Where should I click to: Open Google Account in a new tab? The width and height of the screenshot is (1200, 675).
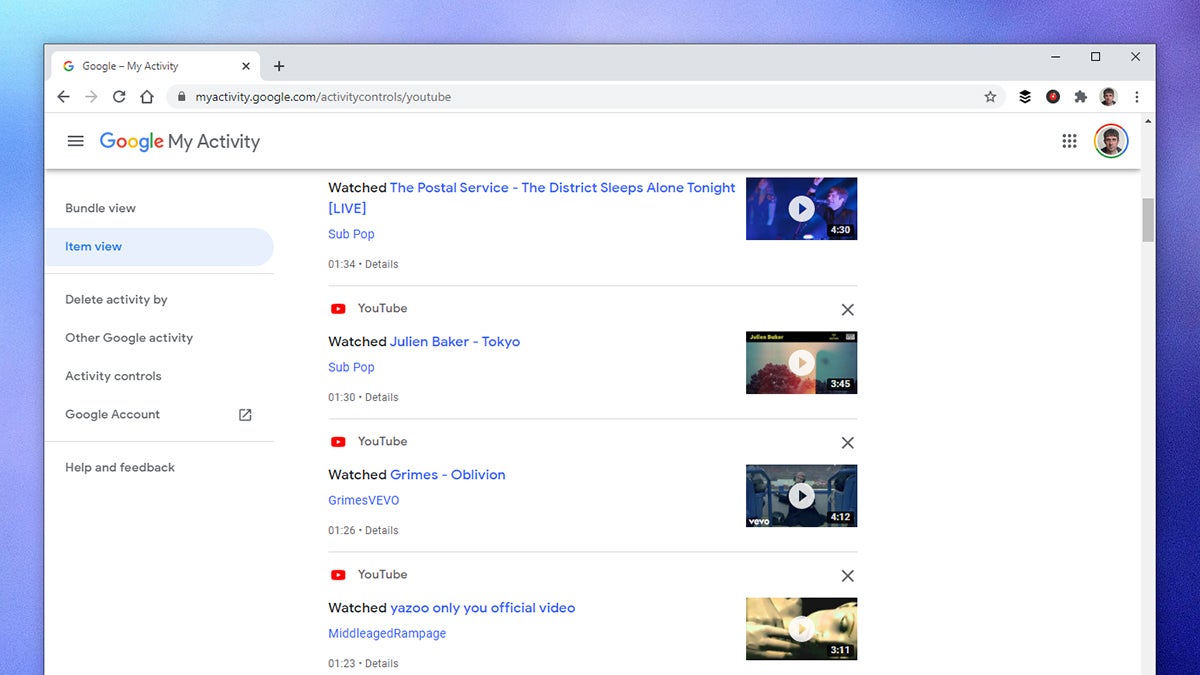click(x=112, y=414)
